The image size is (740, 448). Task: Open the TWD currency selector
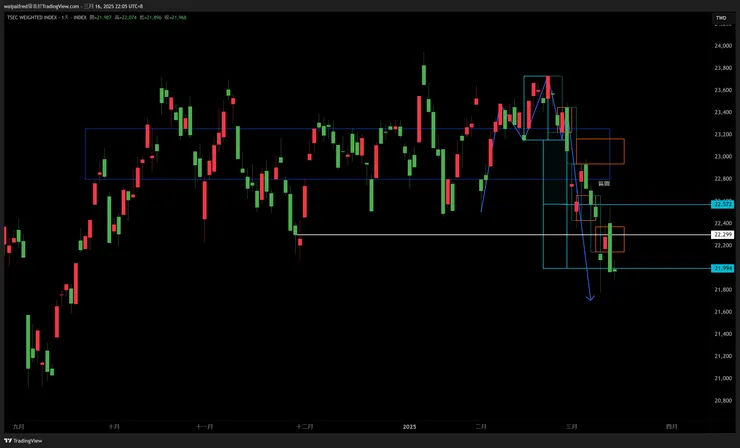tap(721, 18)
